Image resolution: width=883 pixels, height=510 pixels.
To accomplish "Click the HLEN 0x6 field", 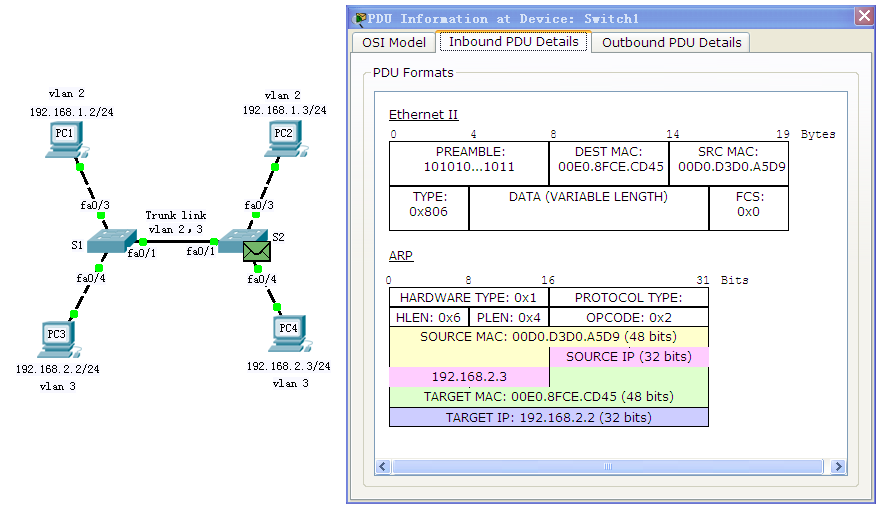I will 429,317.
